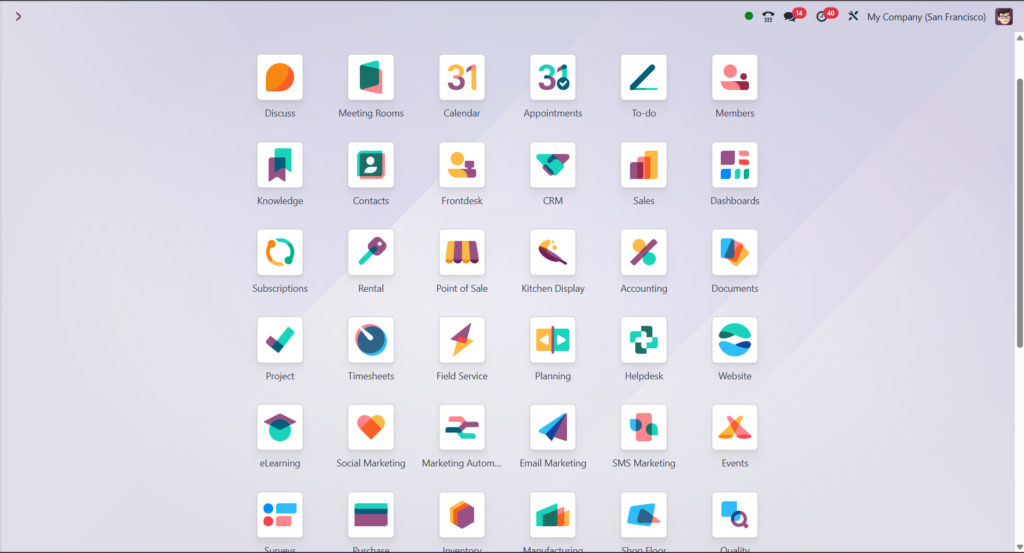Screen dimensions: 1024x553
Task: Open the Frontdesk app
Action: coord(462,165)
